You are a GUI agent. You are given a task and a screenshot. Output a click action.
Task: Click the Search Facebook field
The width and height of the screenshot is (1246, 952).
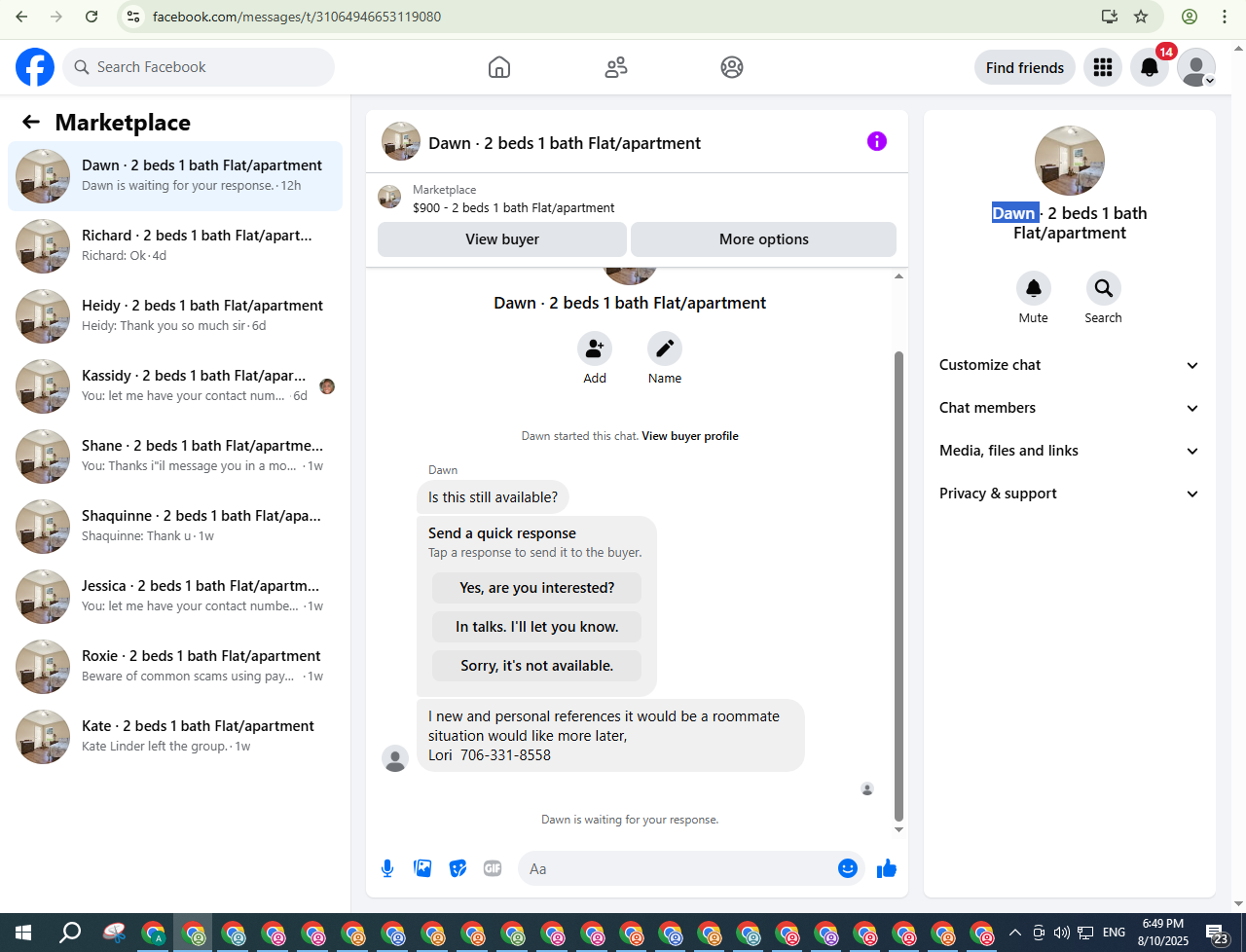(x=200, y=67)
